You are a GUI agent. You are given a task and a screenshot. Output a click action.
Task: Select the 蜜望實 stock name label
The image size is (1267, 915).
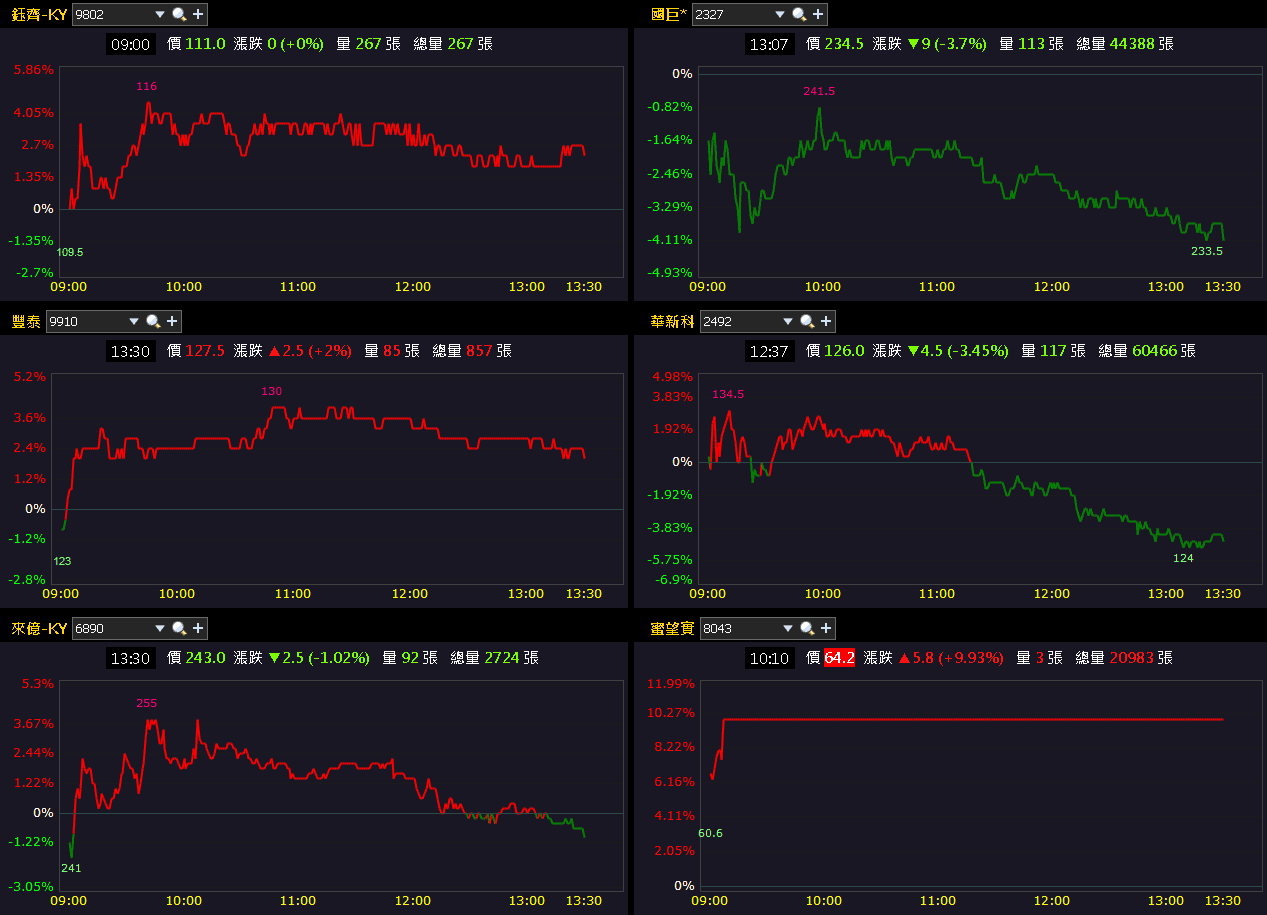point(672,628)
